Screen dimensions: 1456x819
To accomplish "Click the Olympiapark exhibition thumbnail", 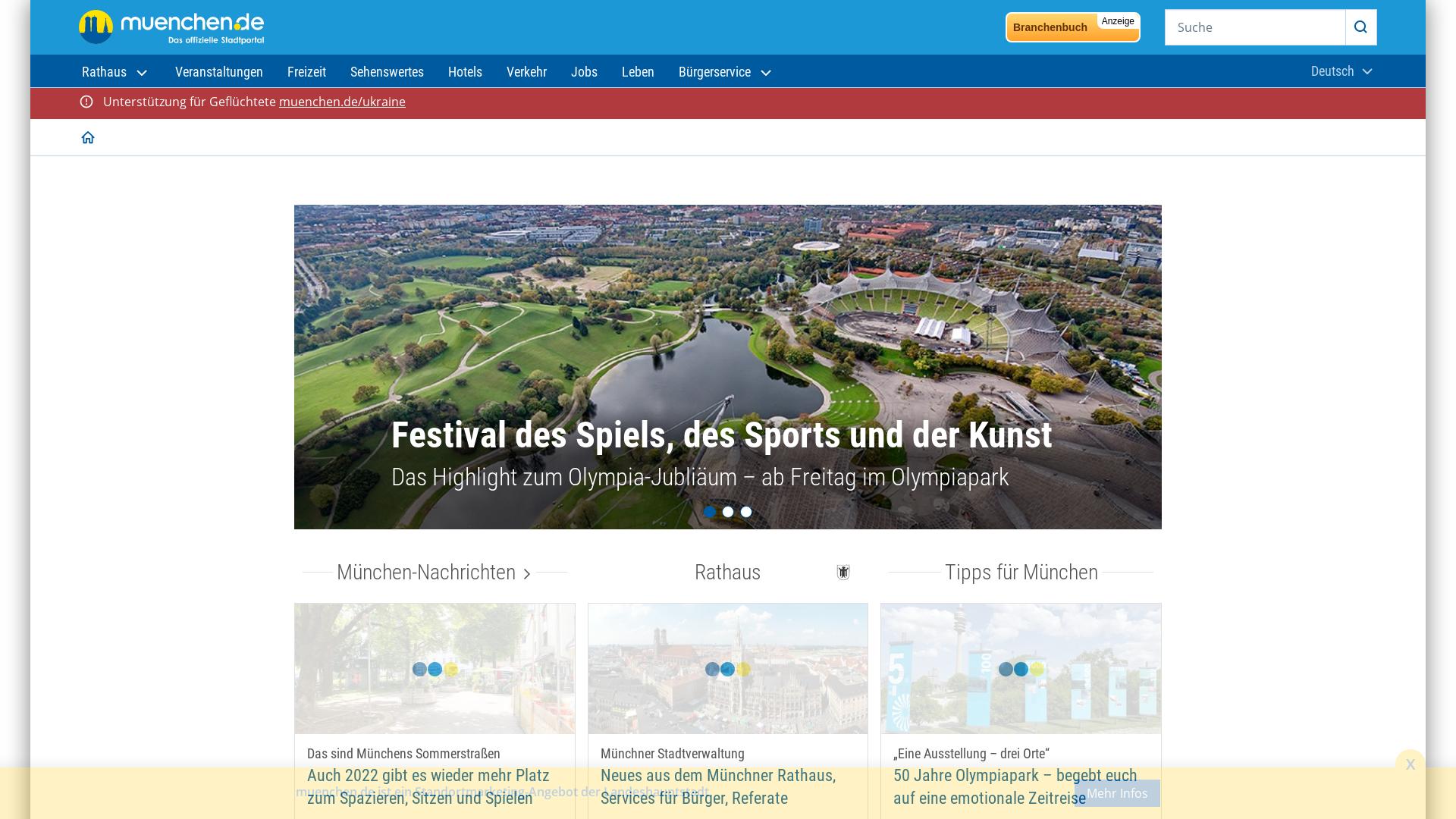I will (x=1021, y=669).
